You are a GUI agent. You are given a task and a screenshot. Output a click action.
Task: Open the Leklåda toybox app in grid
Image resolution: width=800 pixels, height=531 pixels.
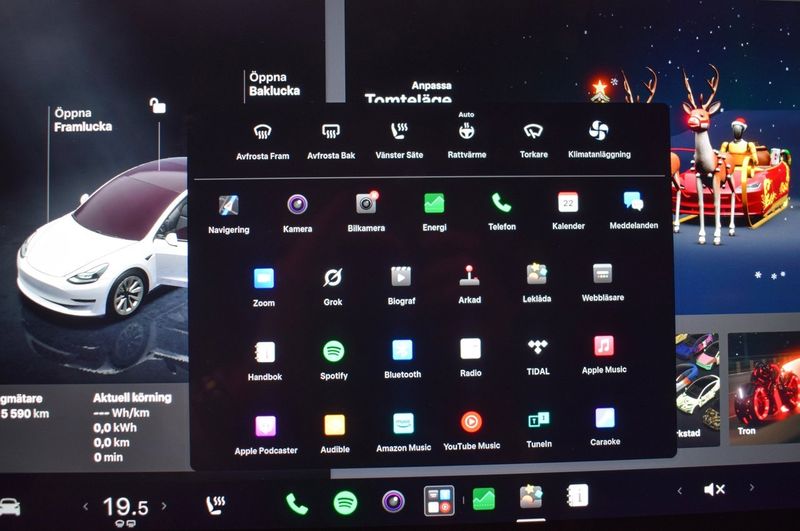tap(537, 283)
